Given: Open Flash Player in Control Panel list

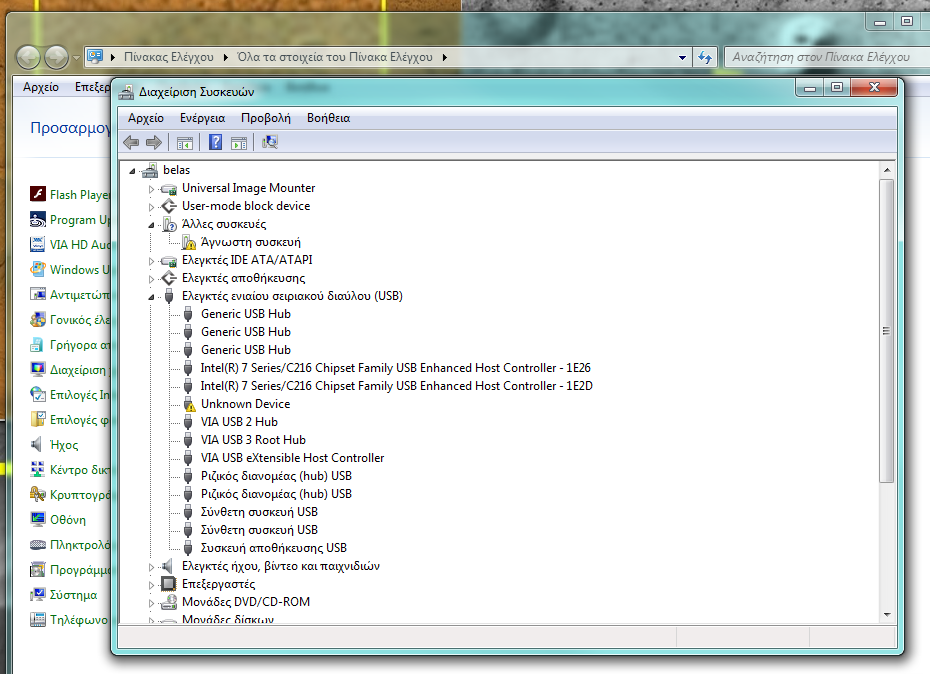Looking at the screenshot, I should (x=79, y=195).
